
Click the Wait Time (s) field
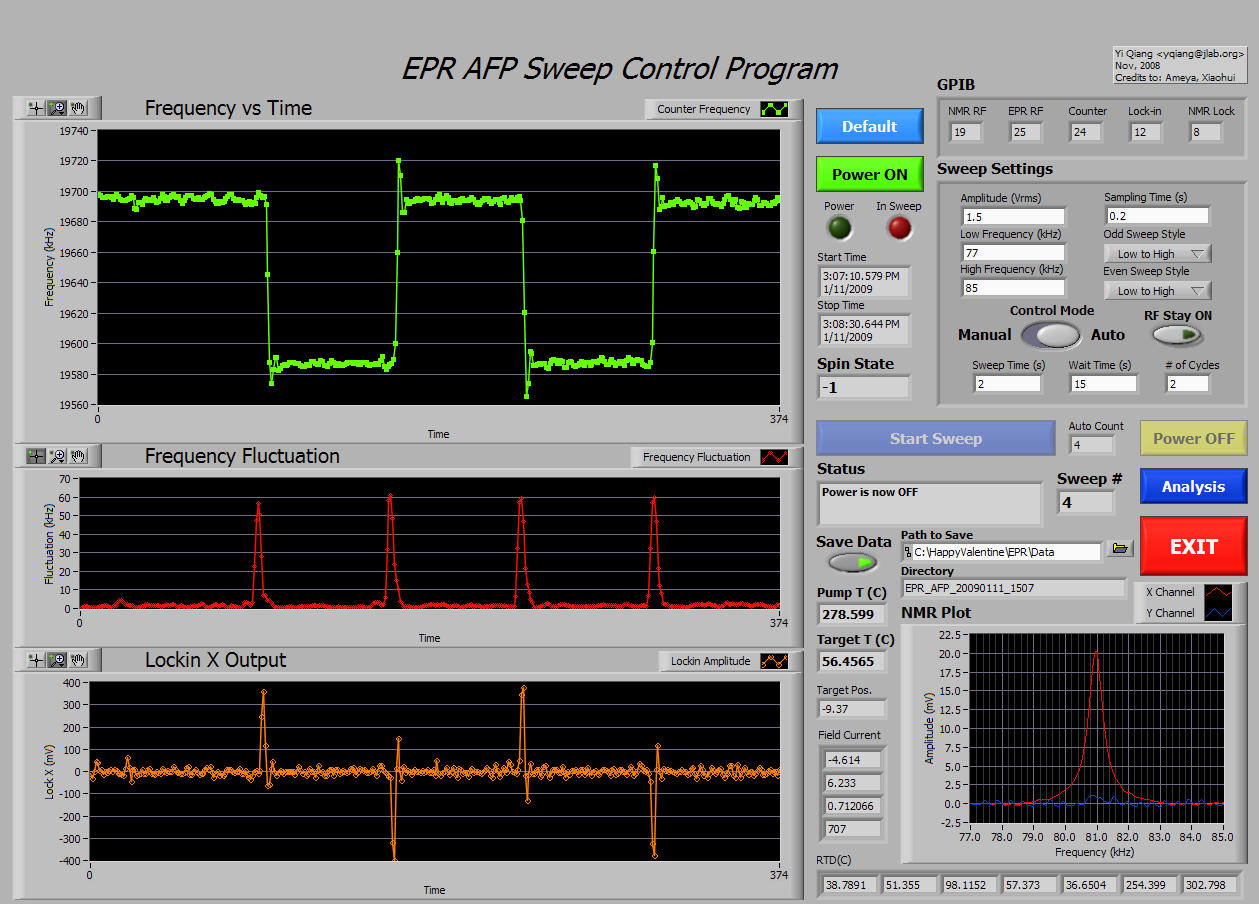pos(1103,384)
